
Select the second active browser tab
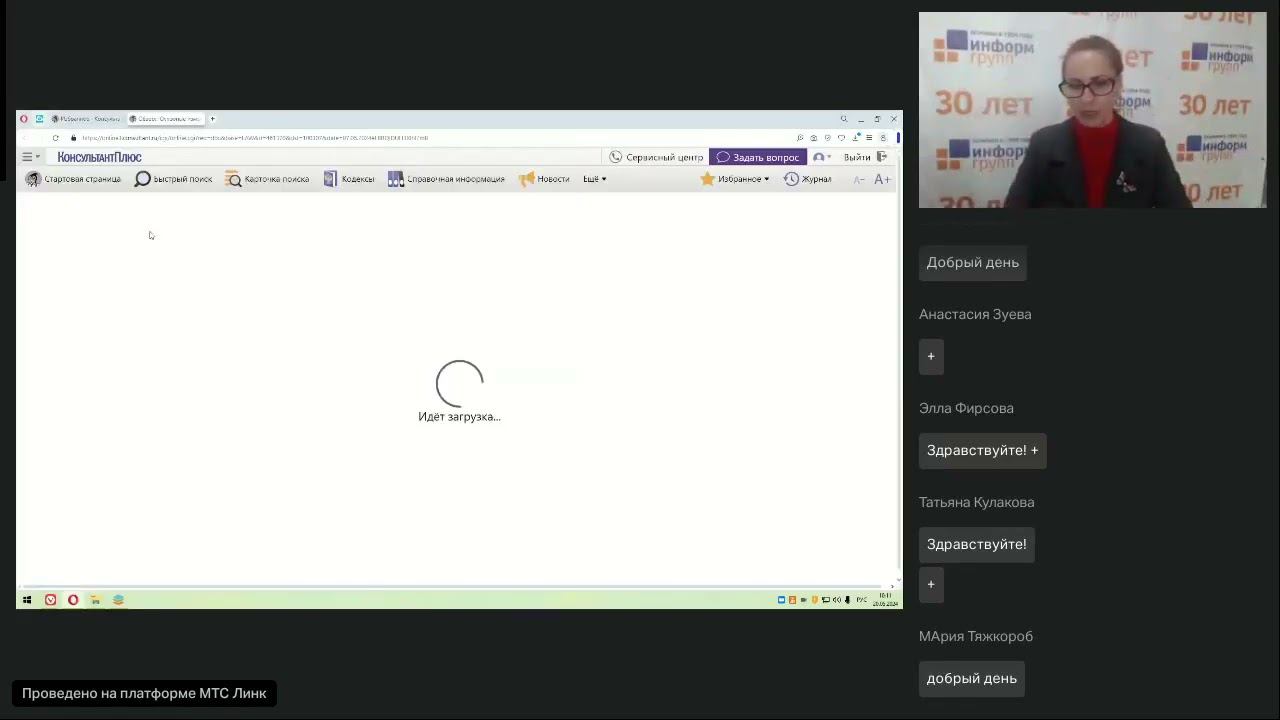tap(165, 119)
